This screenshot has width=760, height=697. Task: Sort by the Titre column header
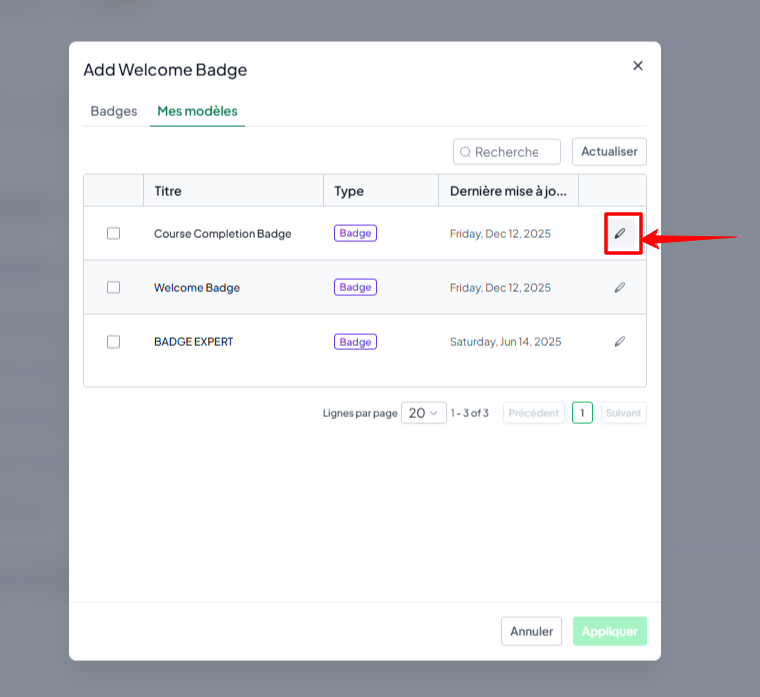coord(168,191)
